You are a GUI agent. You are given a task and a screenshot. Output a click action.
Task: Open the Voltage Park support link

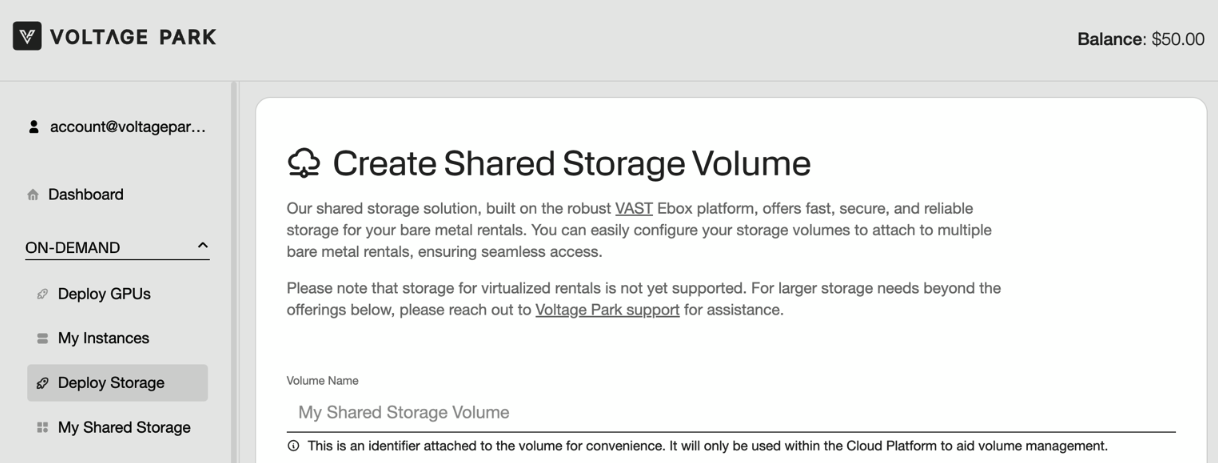click(x=607, y=310)
